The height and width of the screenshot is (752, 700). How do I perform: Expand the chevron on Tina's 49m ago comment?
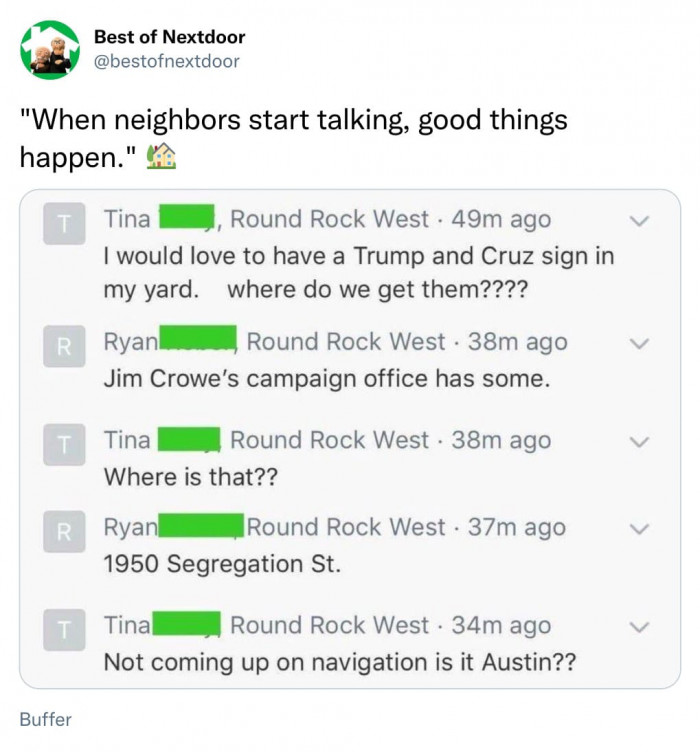[642, 220]
